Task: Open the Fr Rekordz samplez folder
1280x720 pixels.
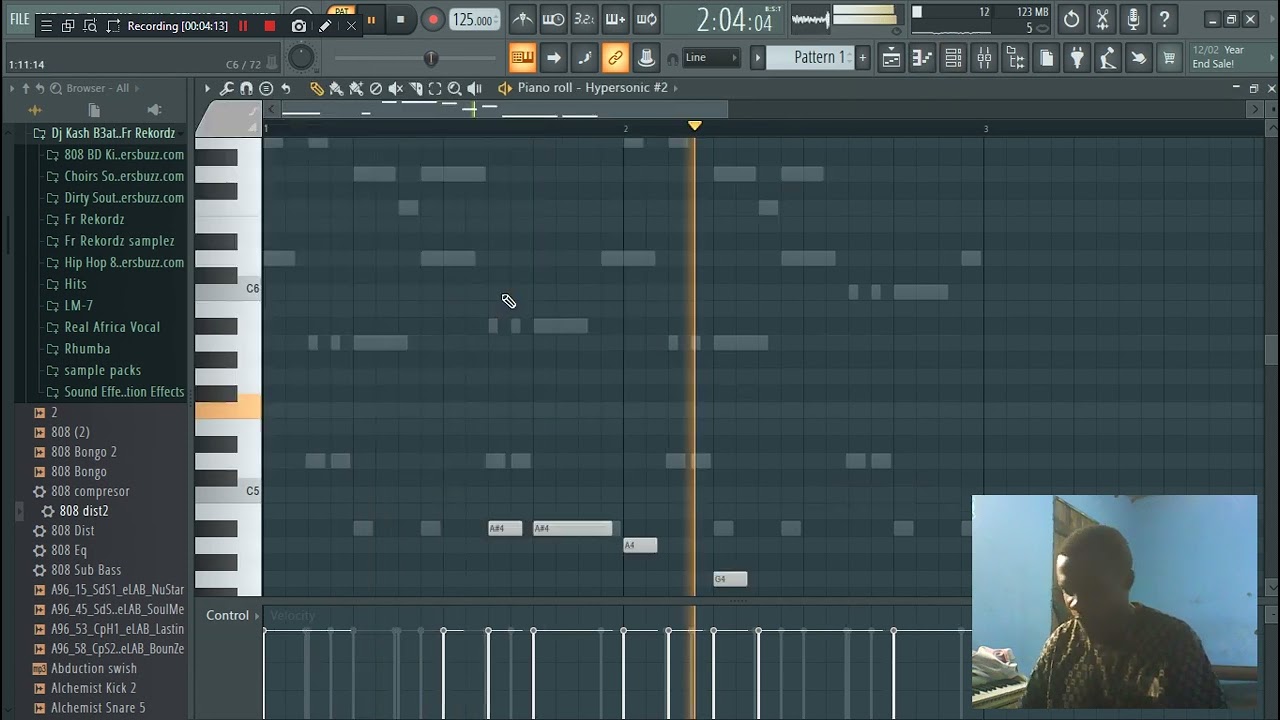Action: (119, 241)
